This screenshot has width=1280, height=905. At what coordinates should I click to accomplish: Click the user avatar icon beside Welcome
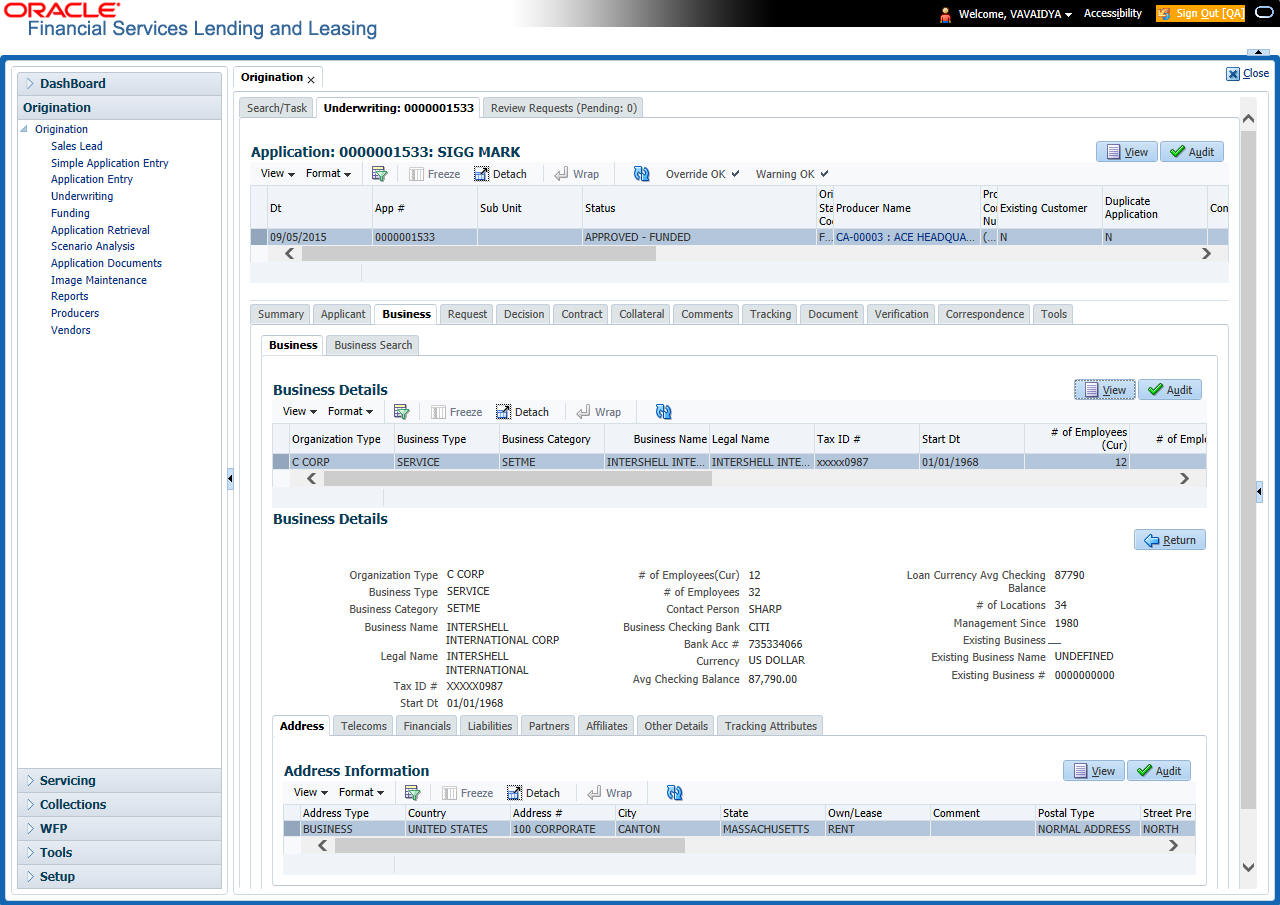click(945, 14)
